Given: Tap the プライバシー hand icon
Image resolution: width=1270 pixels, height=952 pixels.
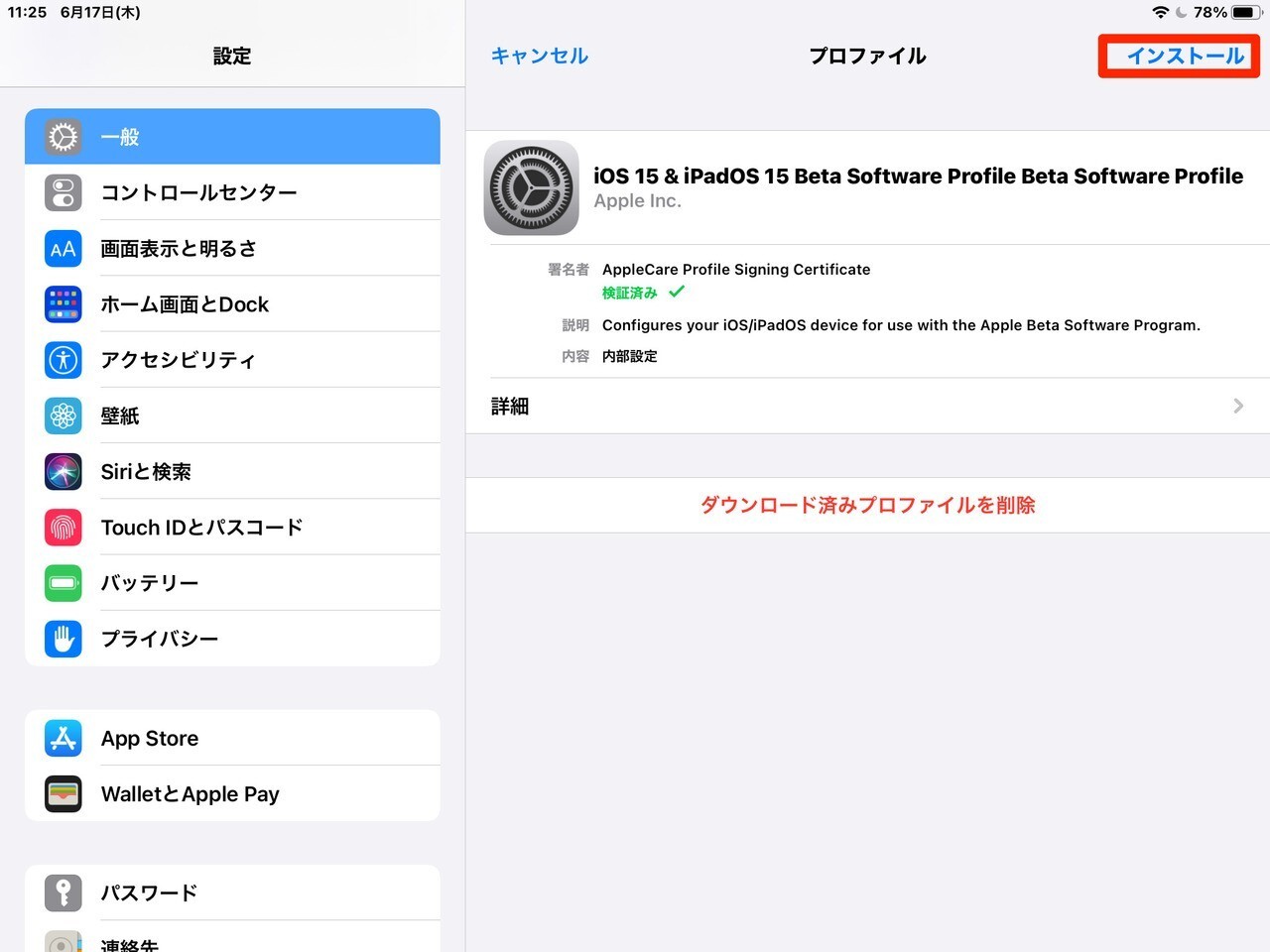Looking at the screenshot, I should coord(63,639).
